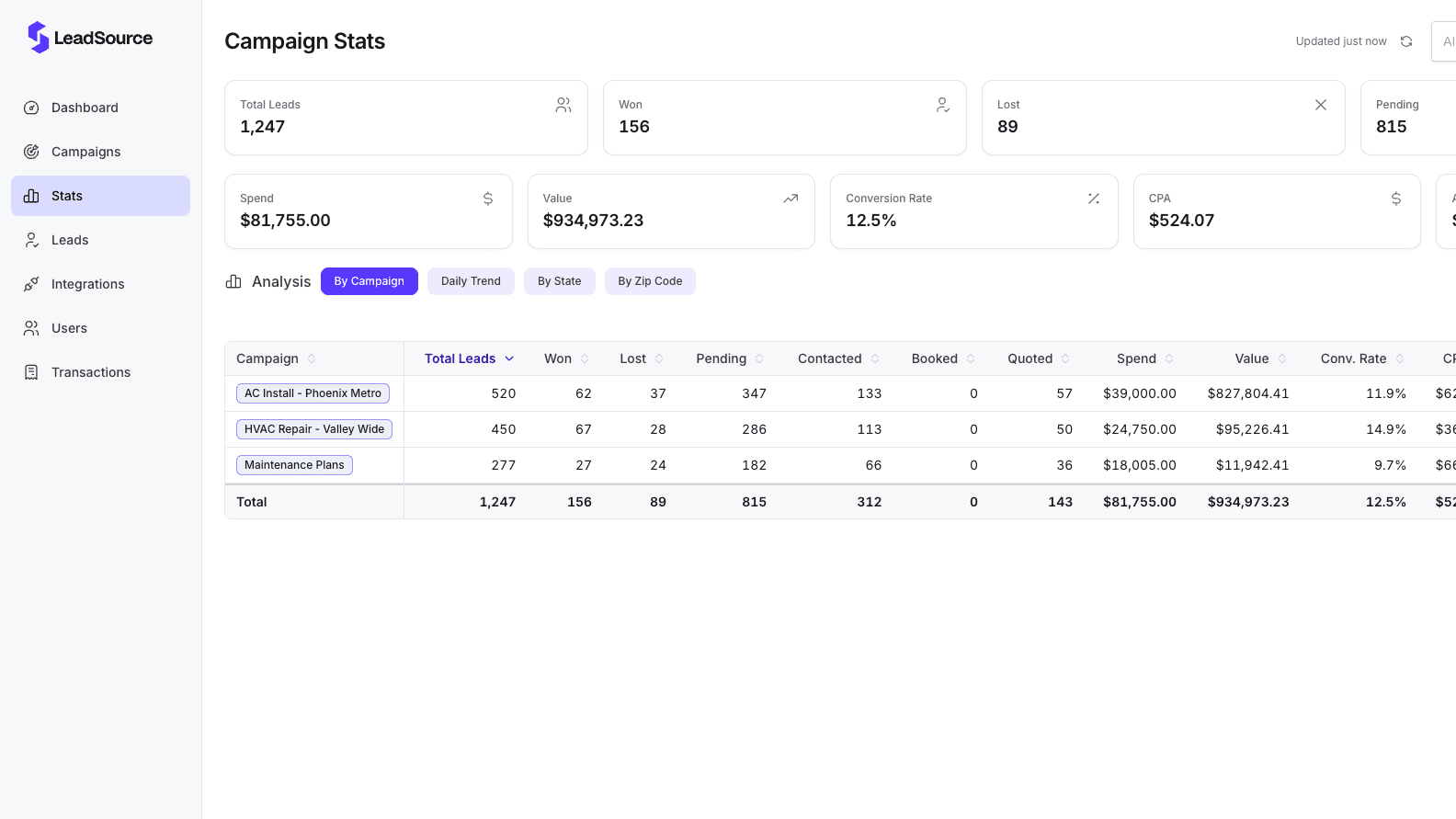Image resolution: width=1456 pixels, height=819 pixels.
Task: Select the By Campaign analysis tab
Action: tap(370, 281)
